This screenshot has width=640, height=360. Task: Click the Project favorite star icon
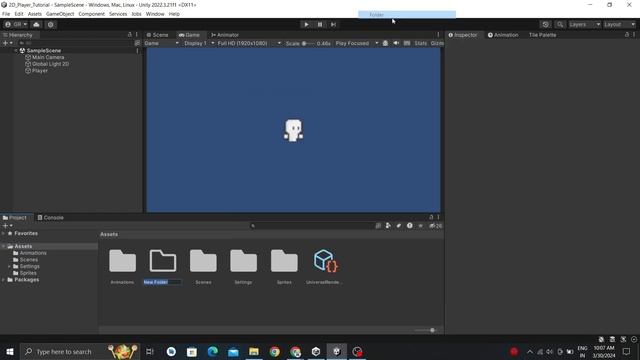[420, 226]
